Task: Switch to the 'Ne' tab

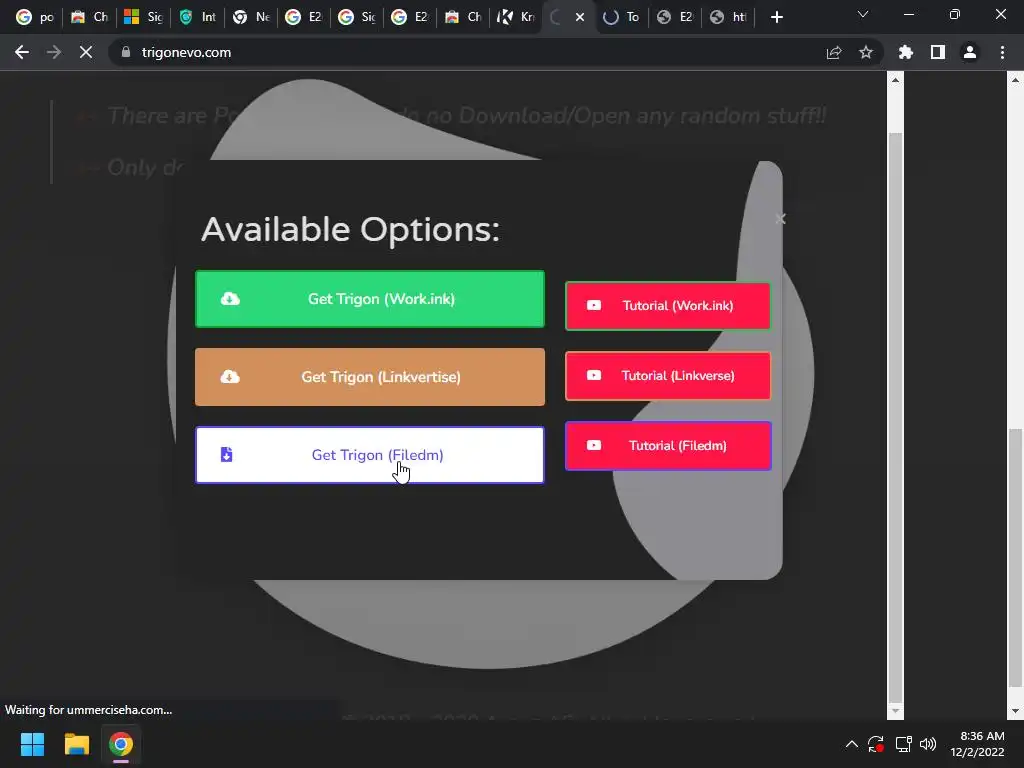Action: (251, 17)
